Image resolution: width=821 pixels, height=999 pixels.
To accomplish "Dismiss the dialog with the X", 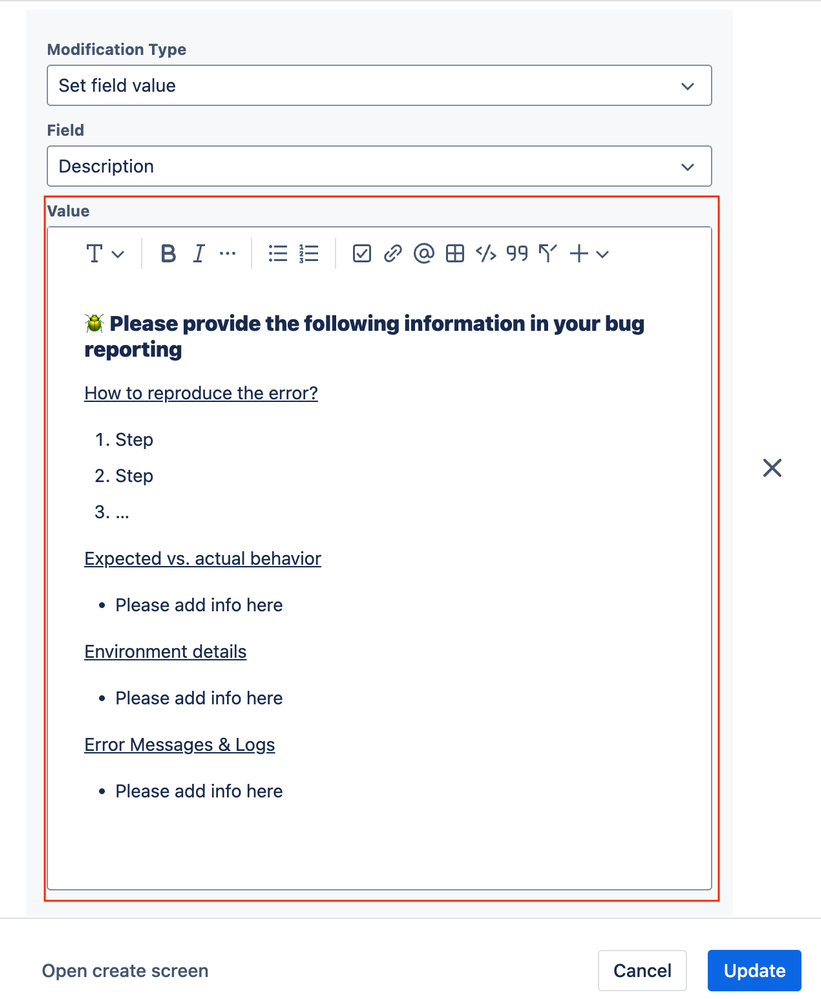I will [771, 467].
